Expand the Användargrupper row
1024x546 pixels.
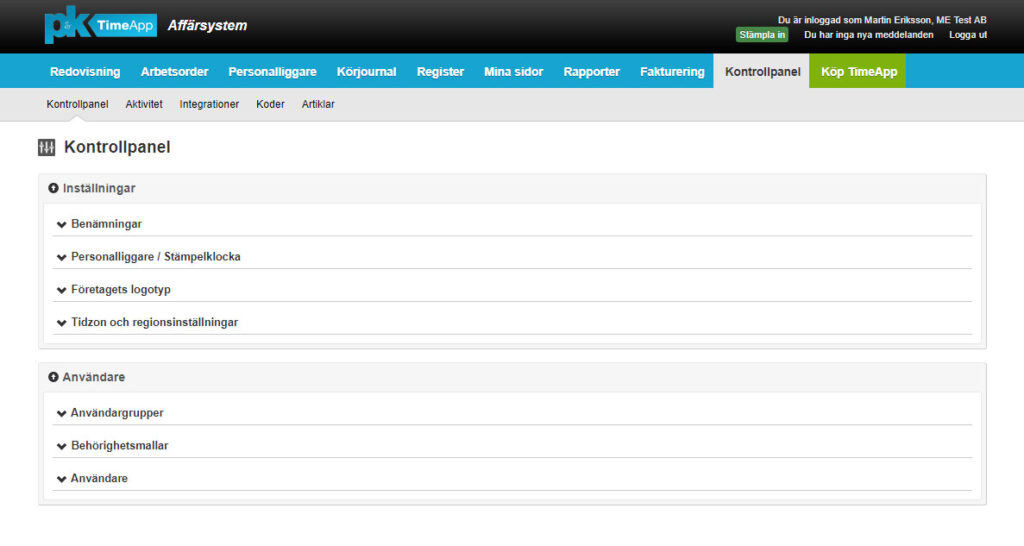[116, 413]
